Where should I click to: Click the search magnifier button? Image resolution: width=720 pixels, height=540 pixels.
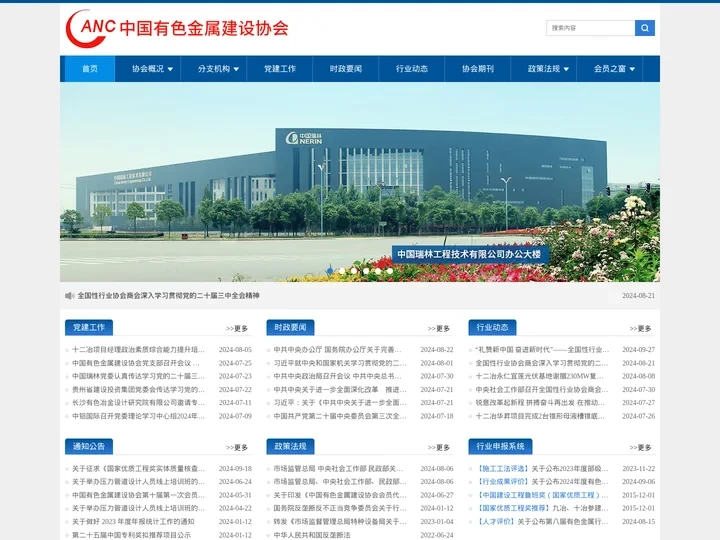[645, 28]
